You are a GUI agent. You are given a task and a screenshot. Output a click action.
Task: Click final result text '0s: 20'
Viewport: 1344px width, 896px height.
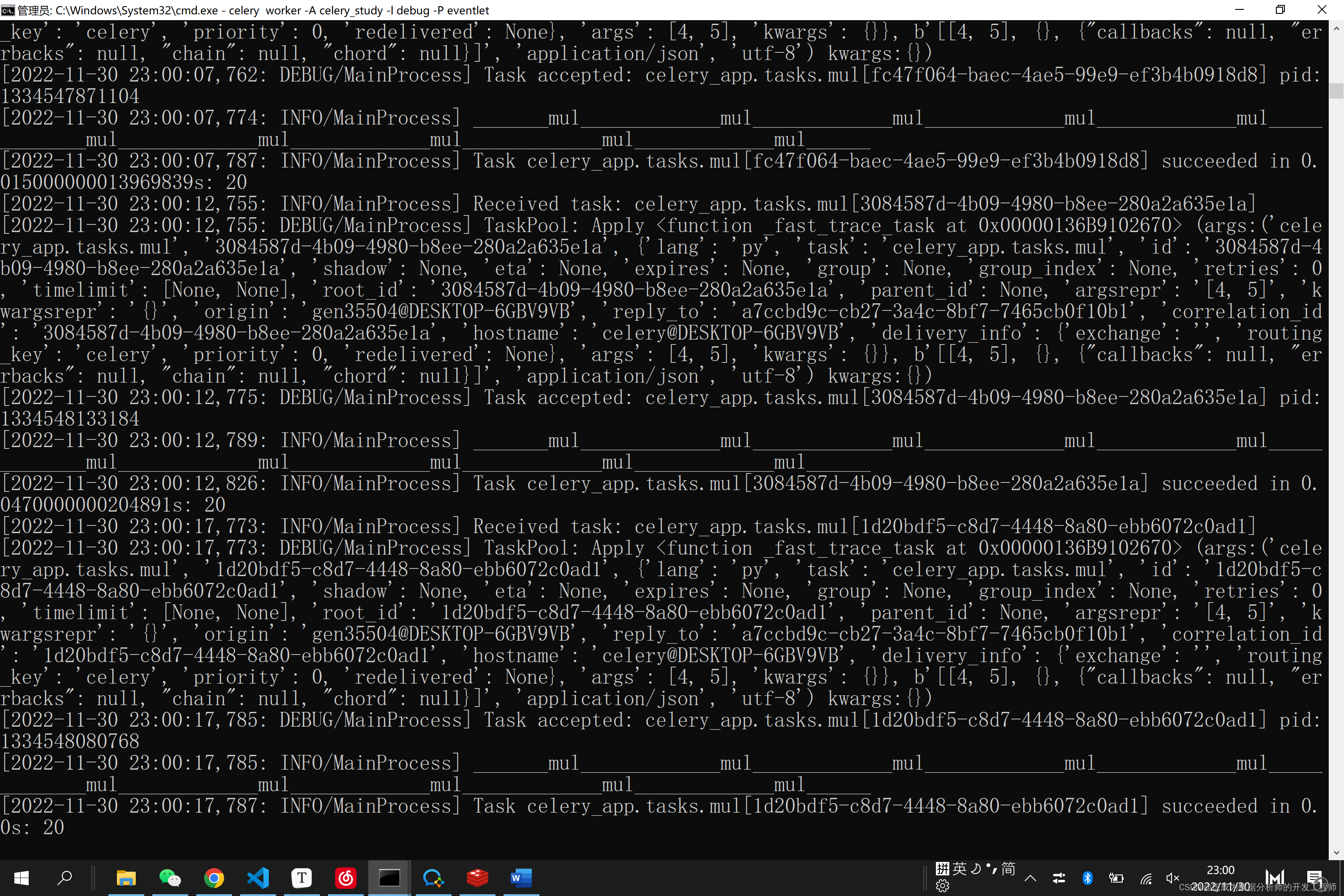(33, 828)
